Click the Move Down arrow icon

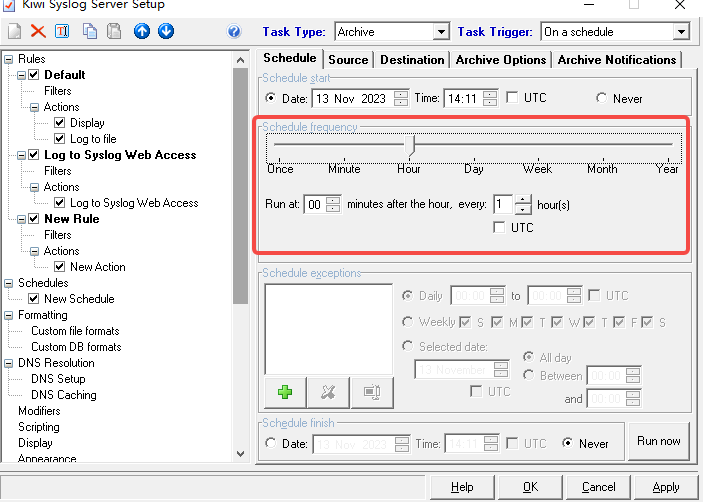pyautogui.click(x=166, y=31)
